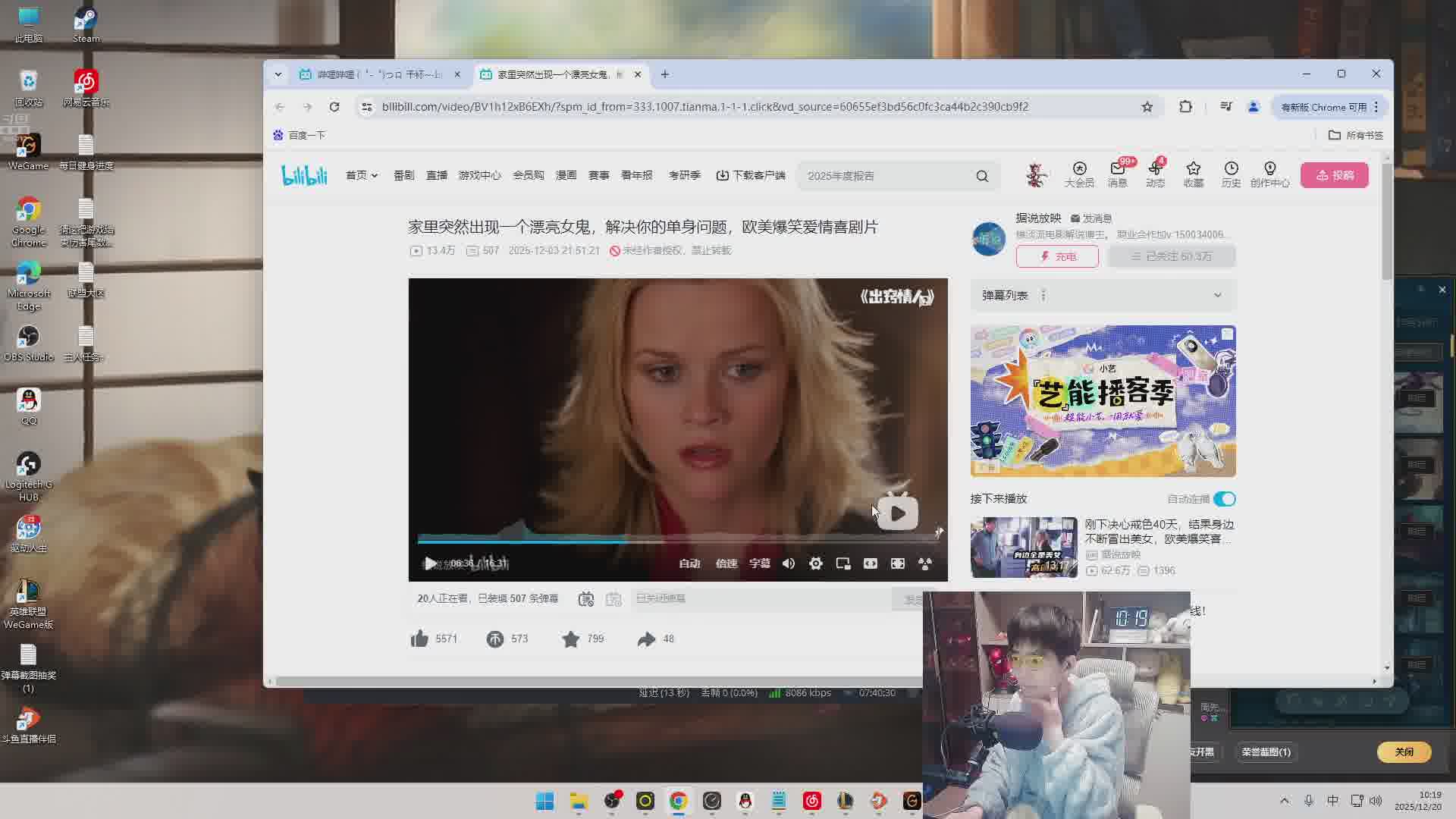Viewport: 1456px width, 819px height.
Task: Click the pink 投稿 upload button
Action: [1334, 175]
